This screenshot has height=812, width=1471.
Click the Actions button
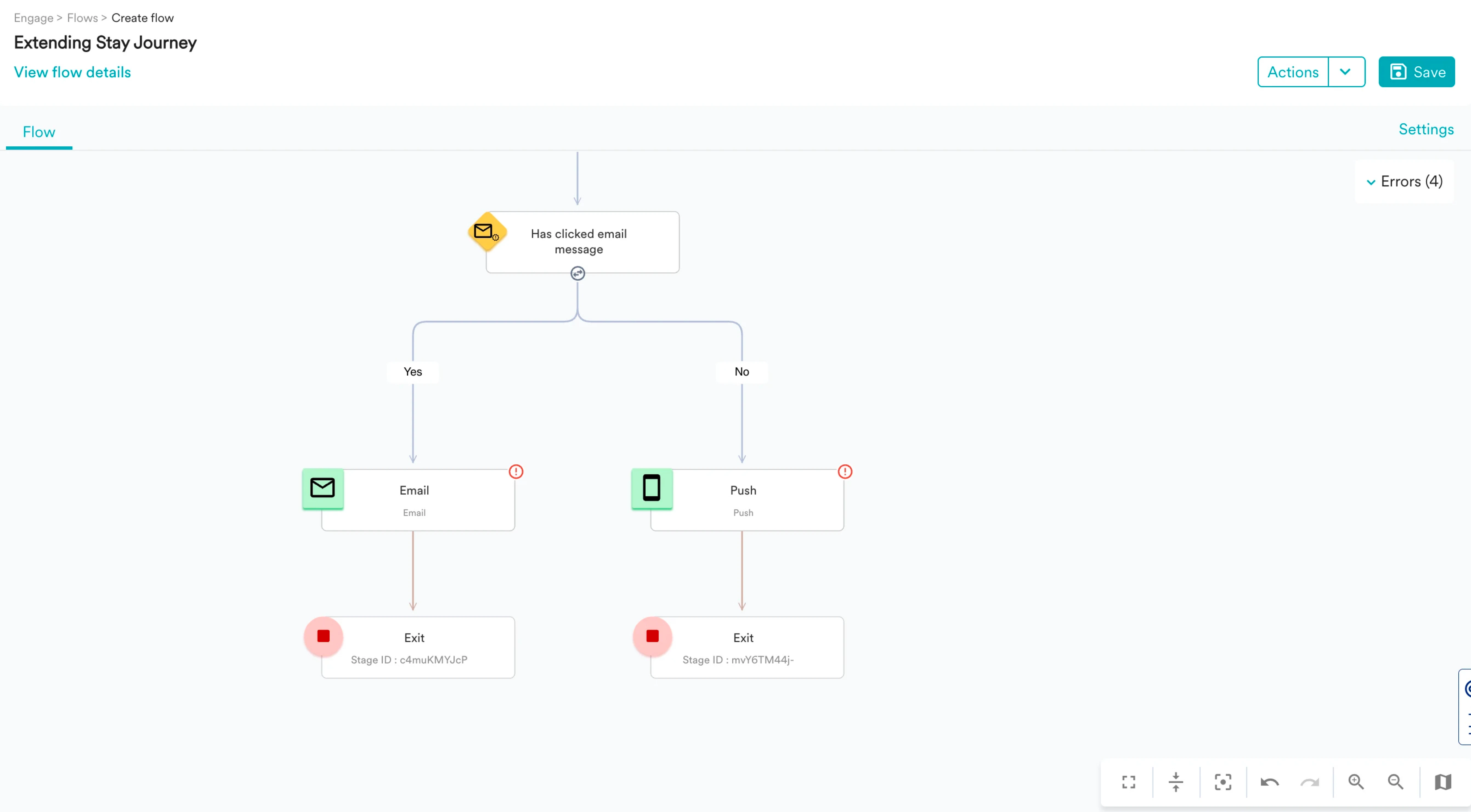click(x=1293, y=72)
